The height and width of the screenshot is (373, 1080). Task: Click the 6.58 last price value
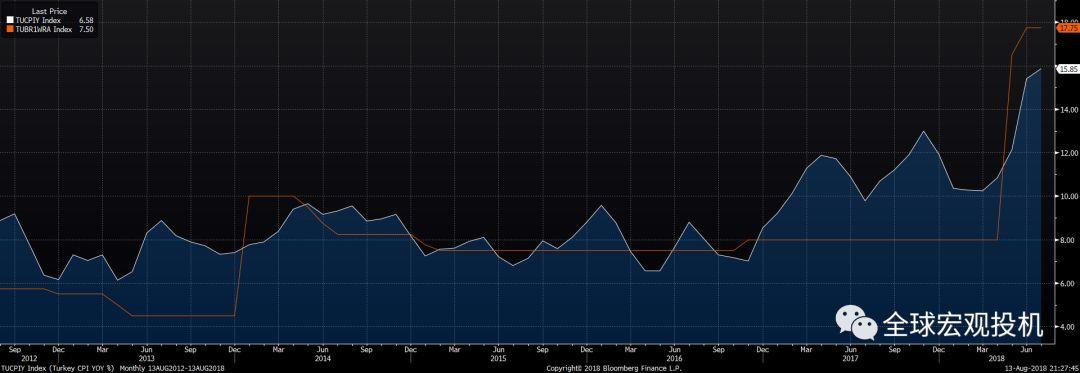point(86,21)
